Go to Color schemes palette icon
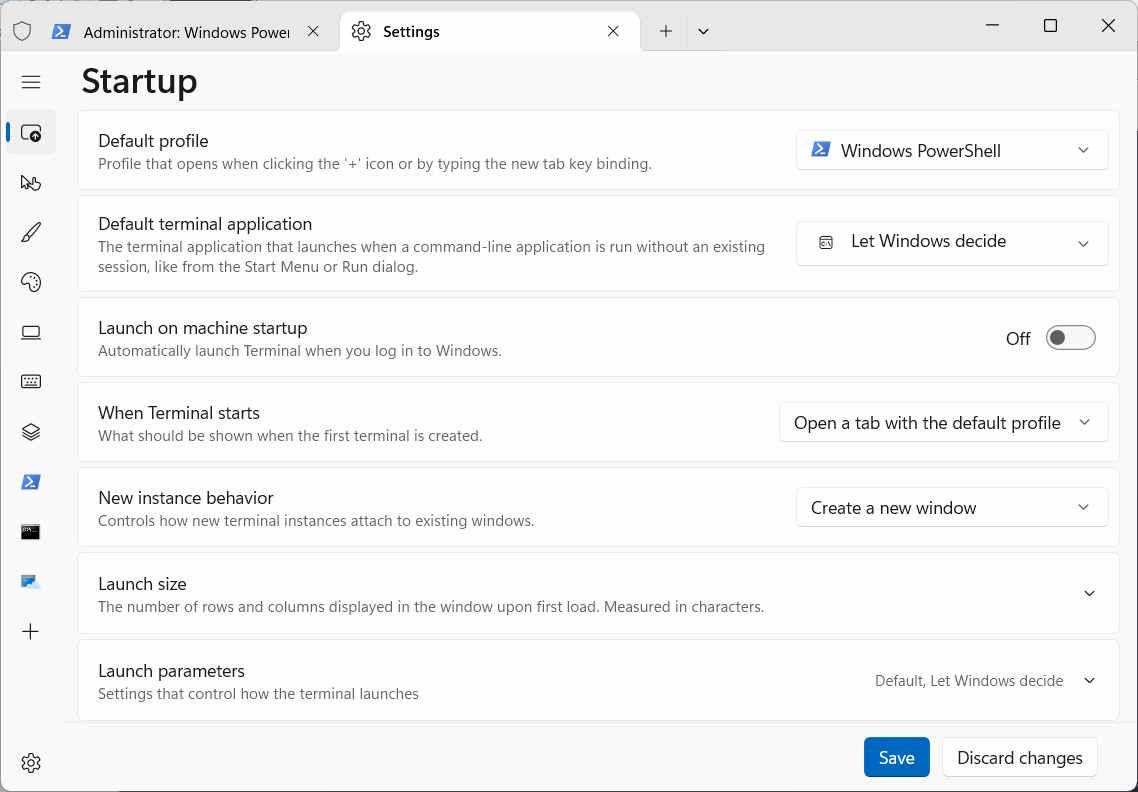This screenshot has height=792, width=1138. pos(31,282)
